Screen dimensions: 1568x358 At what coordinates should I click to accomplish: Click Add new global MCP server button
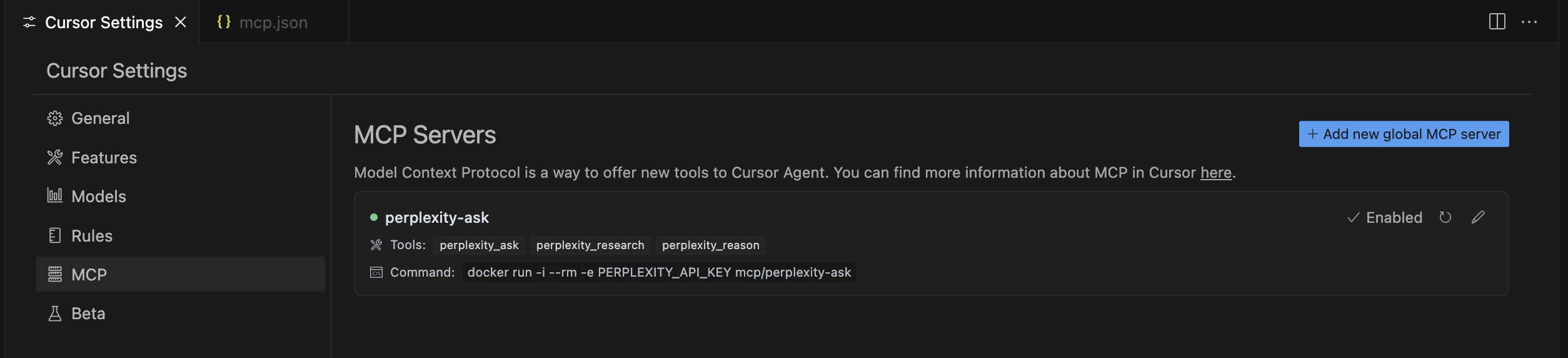coord(1404,134)
